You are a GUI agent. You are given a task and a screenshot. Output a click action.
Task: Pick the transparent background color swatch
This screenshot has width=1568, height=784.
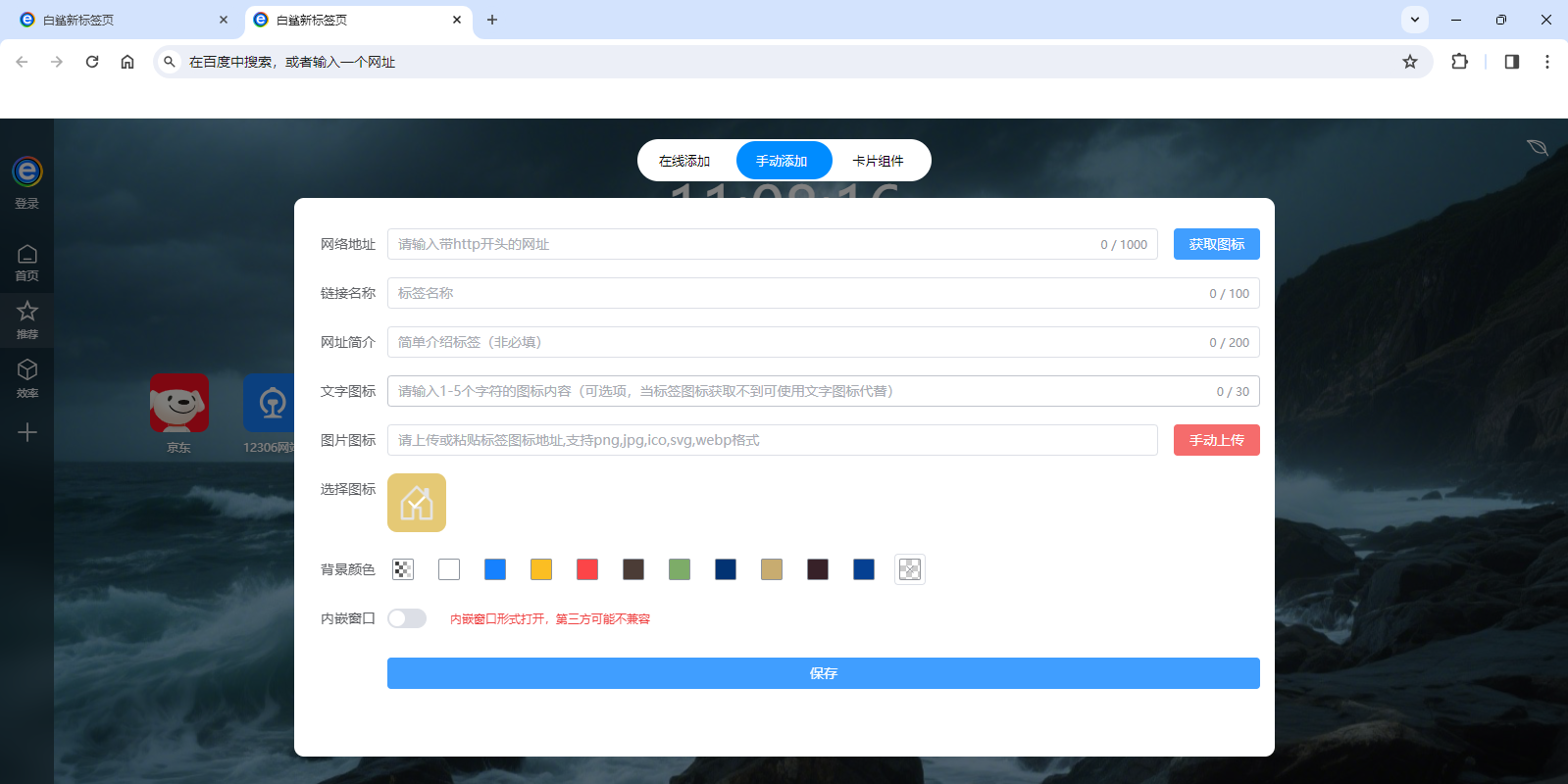[403, 569]
